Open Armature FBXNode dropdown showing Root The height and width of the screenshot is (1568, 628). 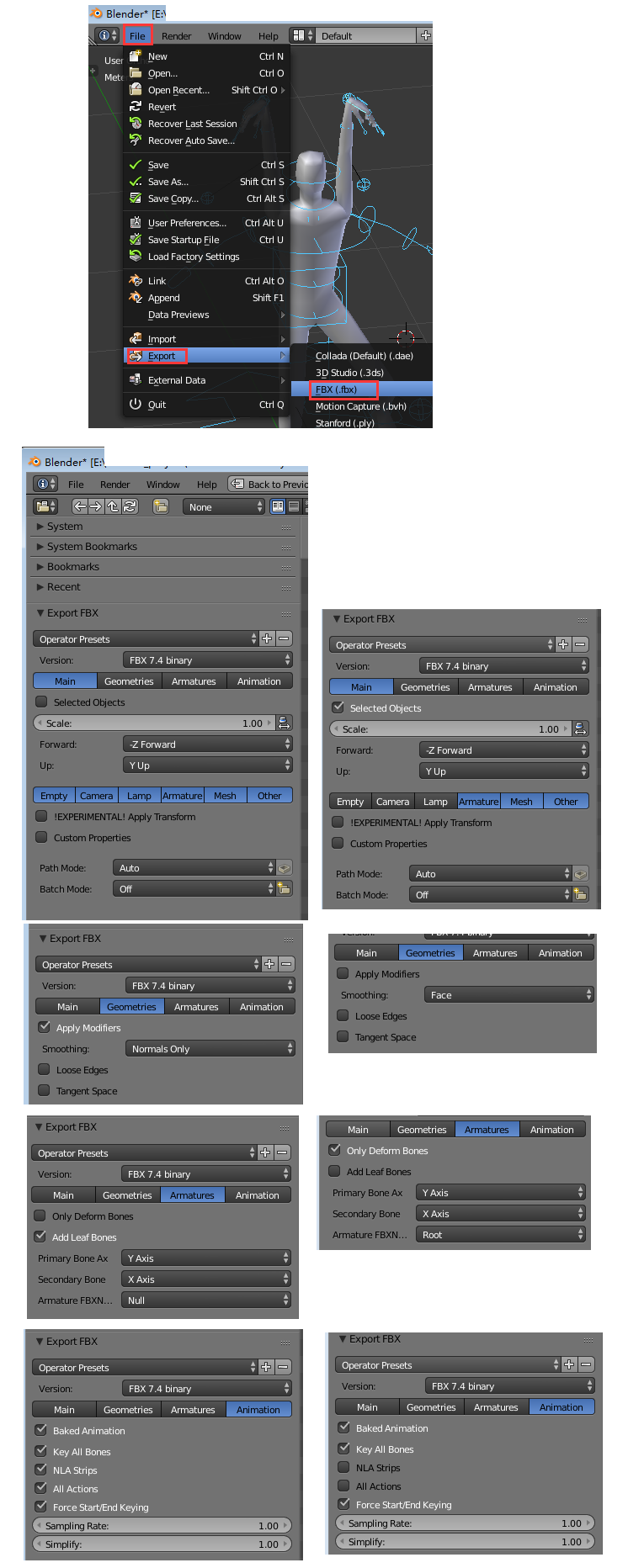click(x=500, y=1234)
